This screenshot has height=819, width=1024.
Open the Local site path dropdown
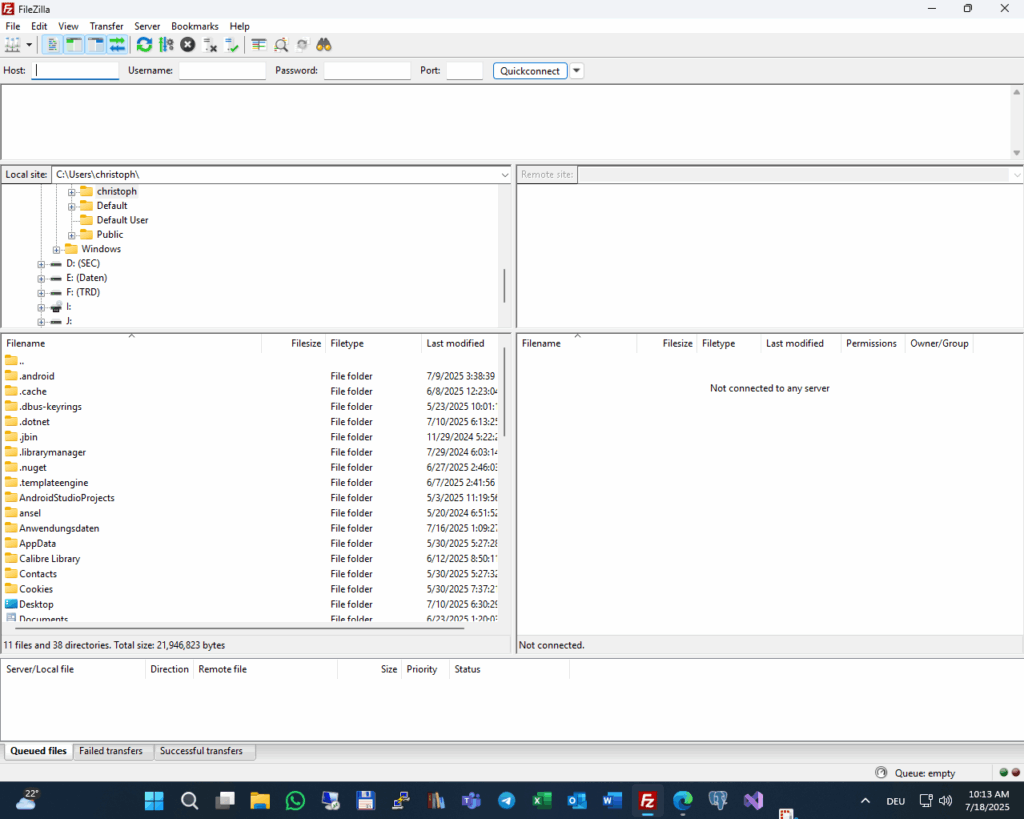[x=505, y=175]
